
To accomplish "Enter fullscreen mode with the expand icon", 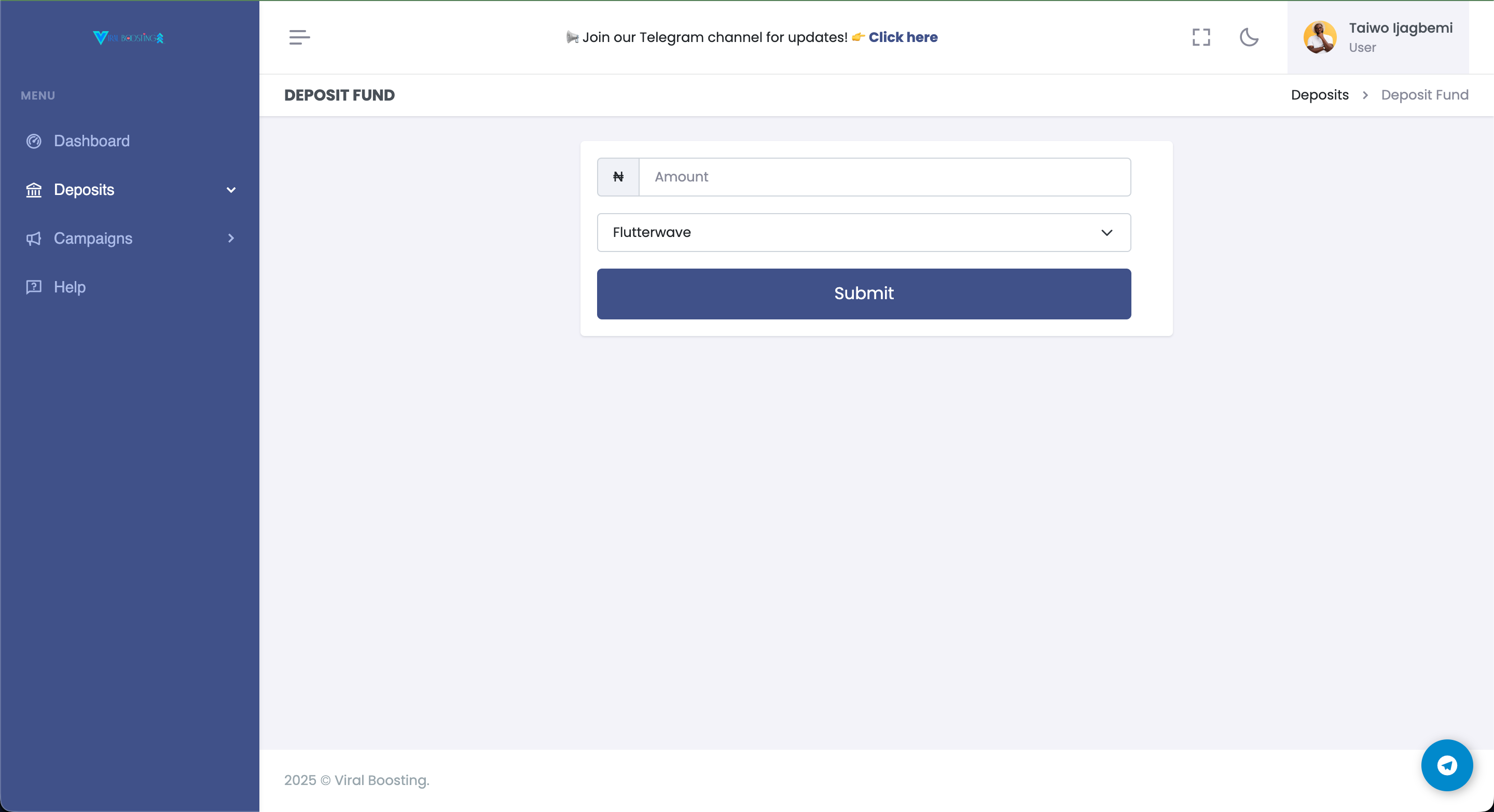I will 1201,37.
